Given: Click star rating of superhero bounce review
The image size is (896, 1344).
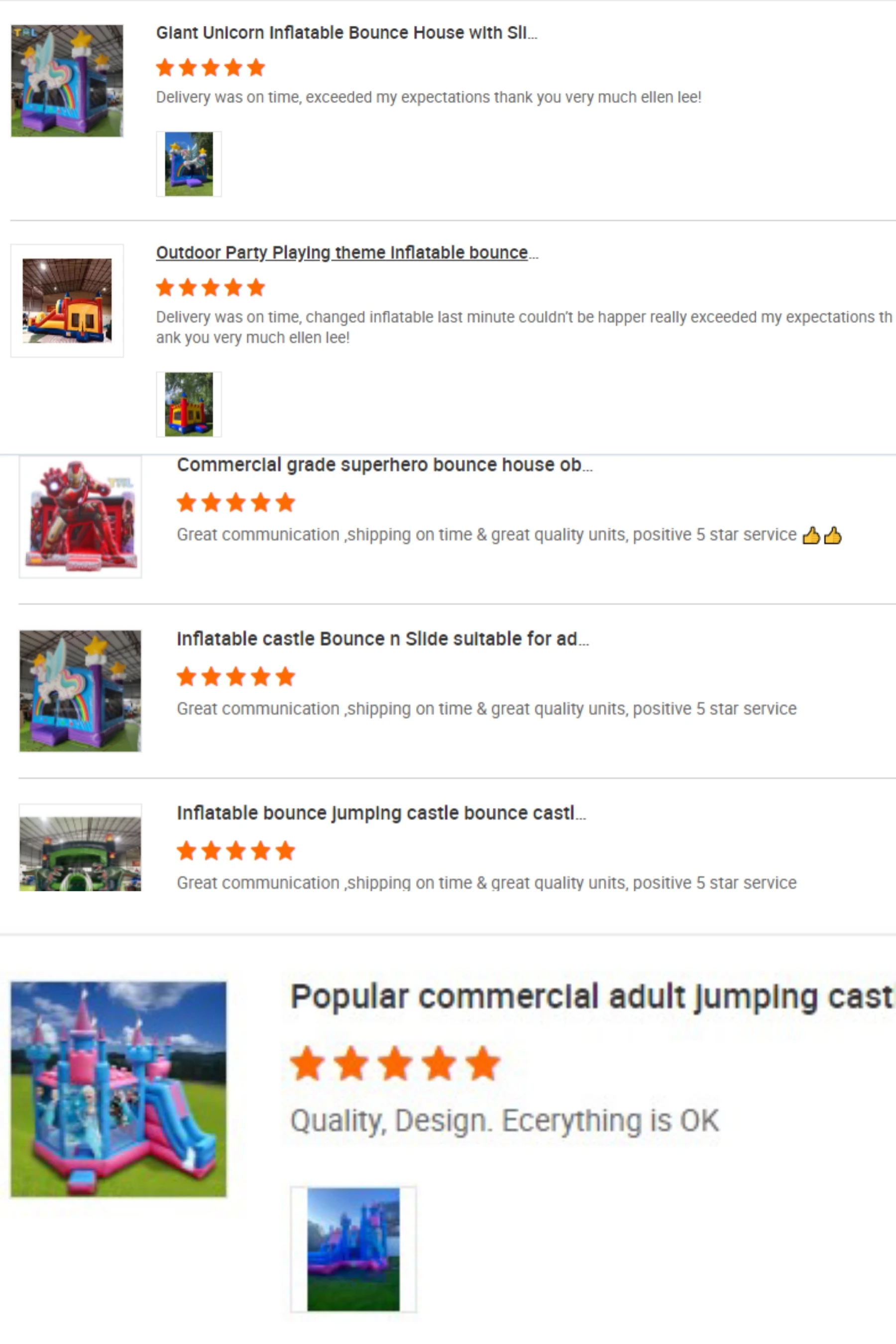Looking at the screenshot, I should coord(235,503).
